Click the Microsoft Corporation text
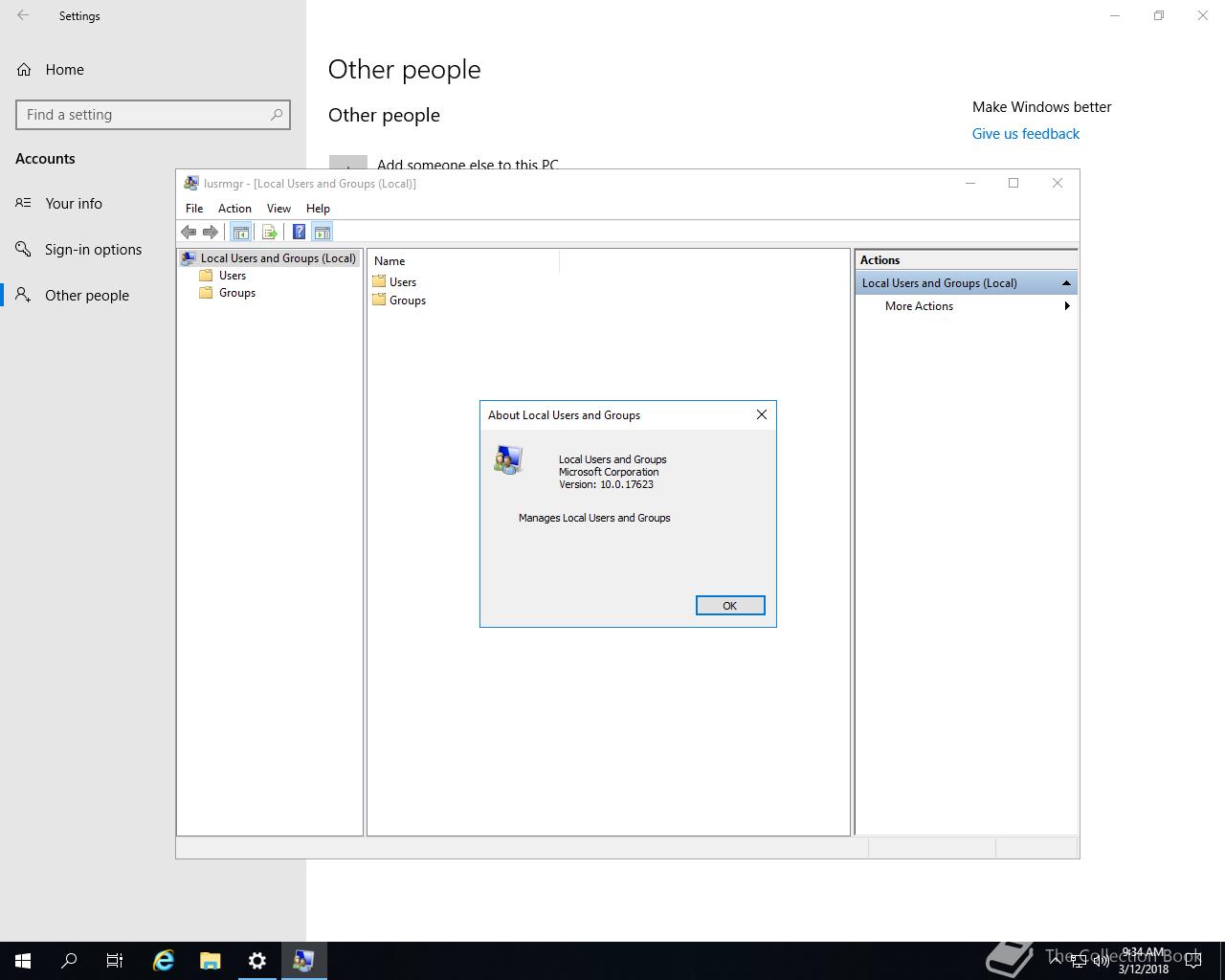Screen dimensions: 1225x980 [609, 472]
